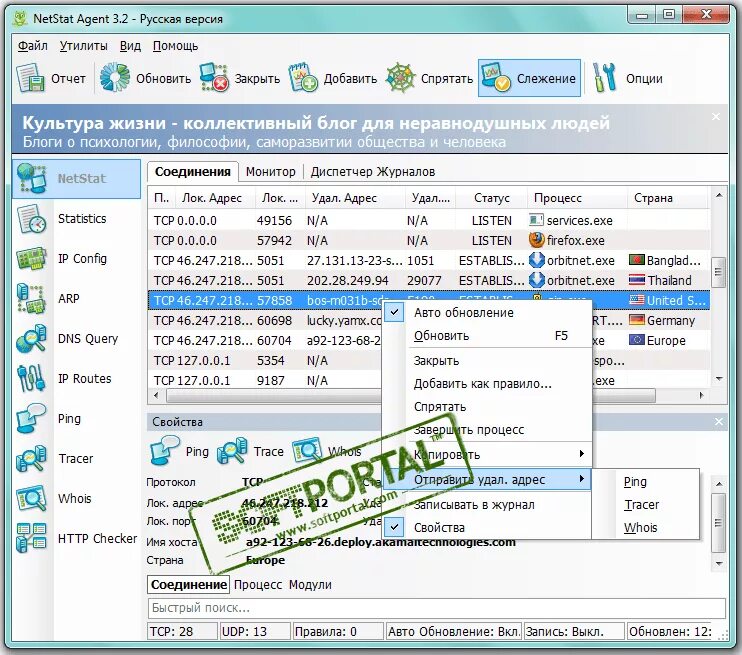Sort by Процесс column header
This screenshot has width=742, height=655.
coord(577,198)
